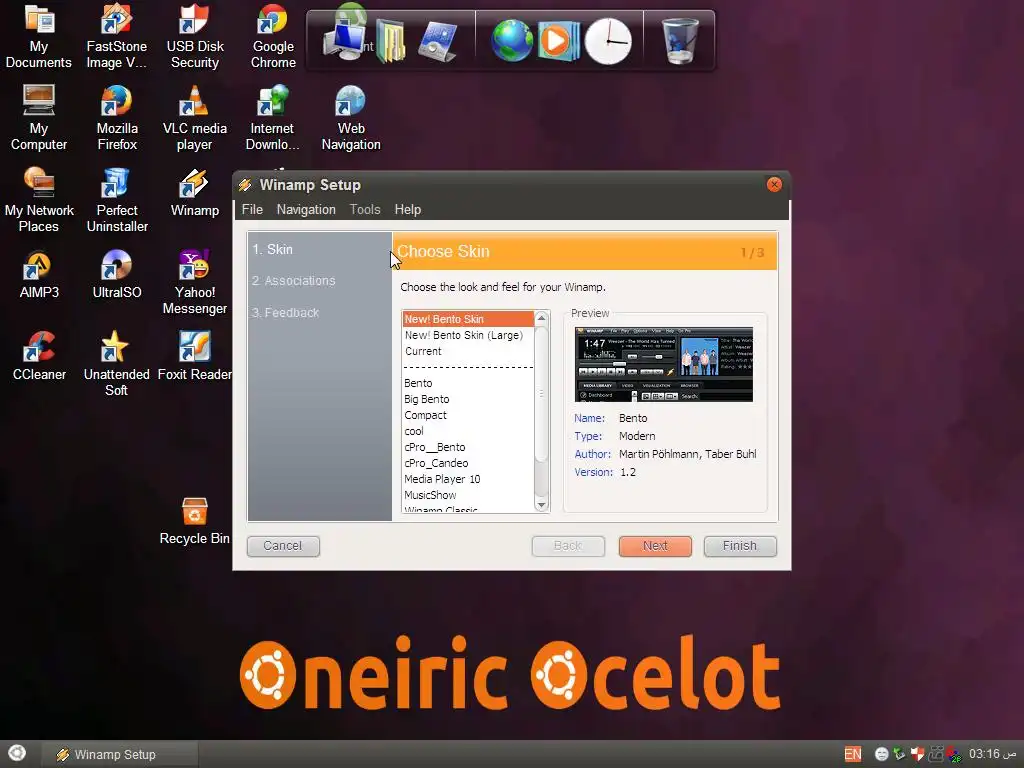Select cPro__Bento skin
Viewport: 1024px width, 768px height.
(468, 447)
